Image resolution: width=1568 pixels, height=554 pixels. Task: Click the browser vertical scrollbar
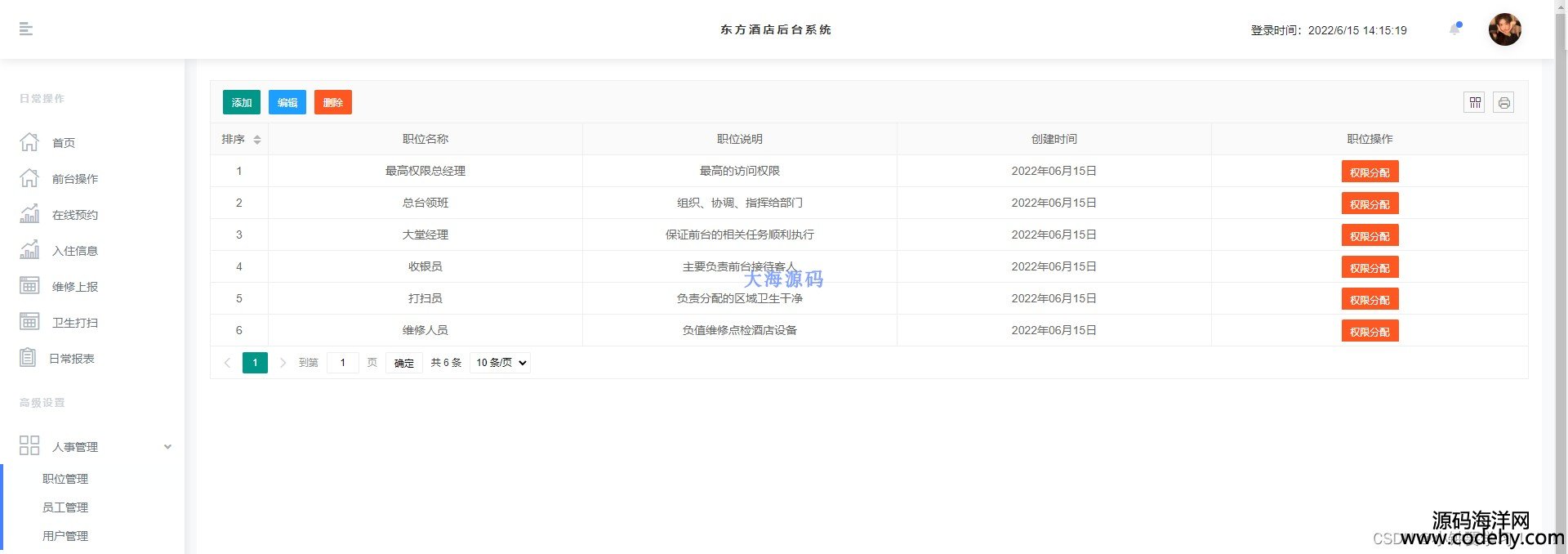(1561, 277)
